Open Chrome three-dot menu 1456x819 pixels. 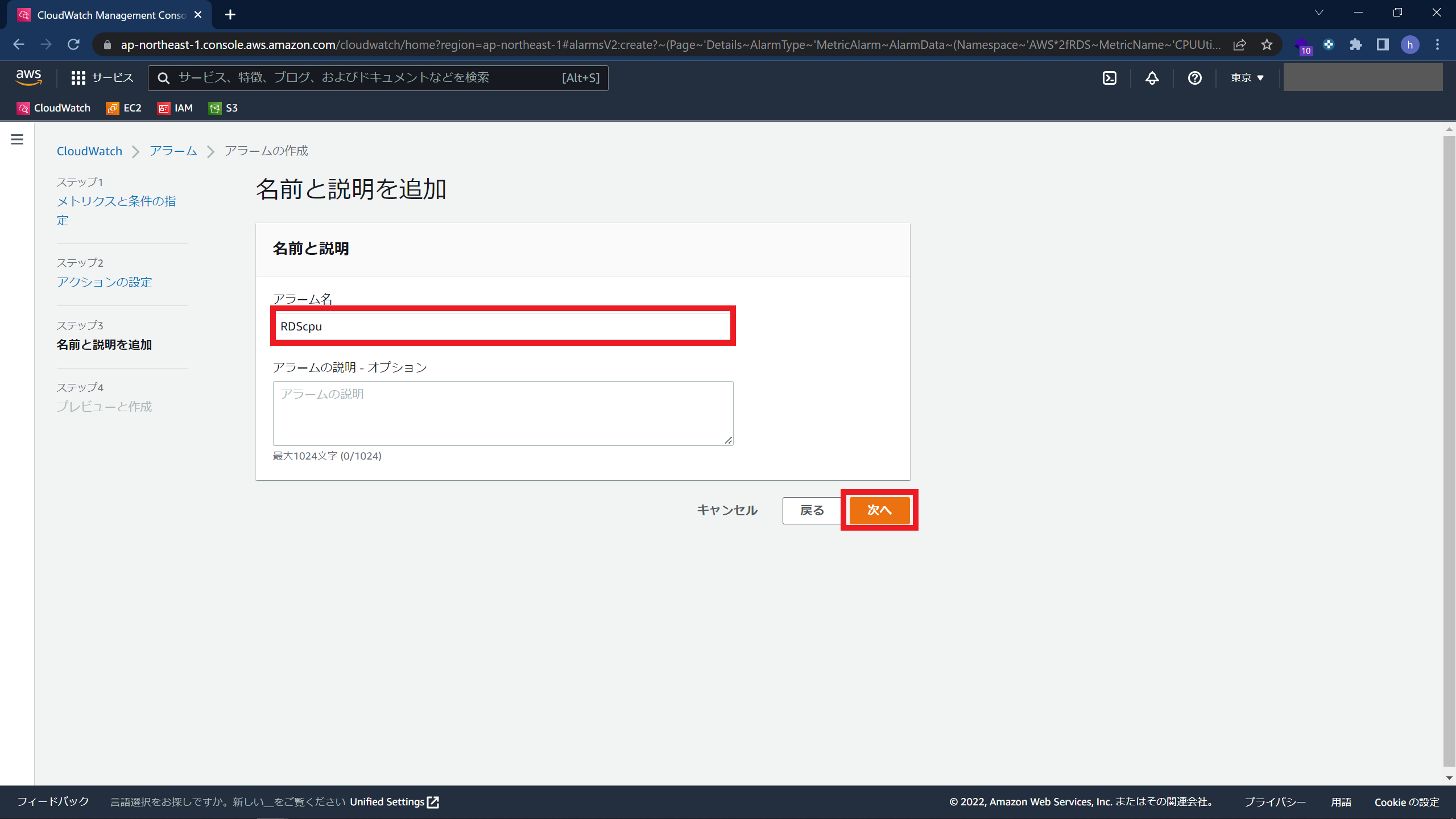[x=1437, y=44]
